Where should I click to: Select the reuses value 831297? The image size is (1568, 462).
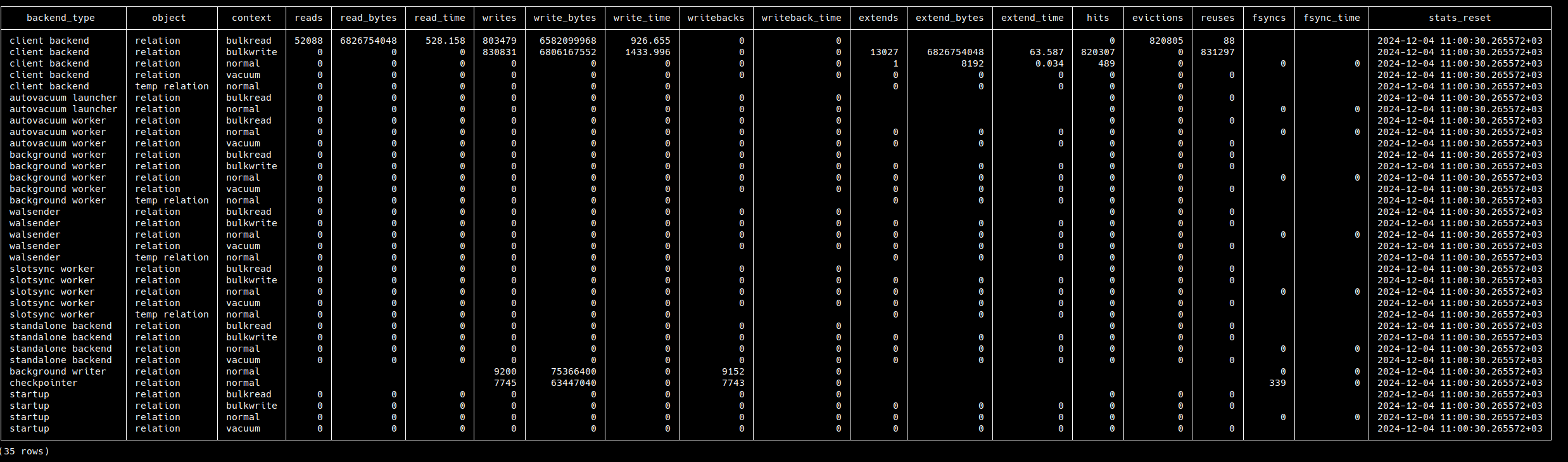point(1217,52)
